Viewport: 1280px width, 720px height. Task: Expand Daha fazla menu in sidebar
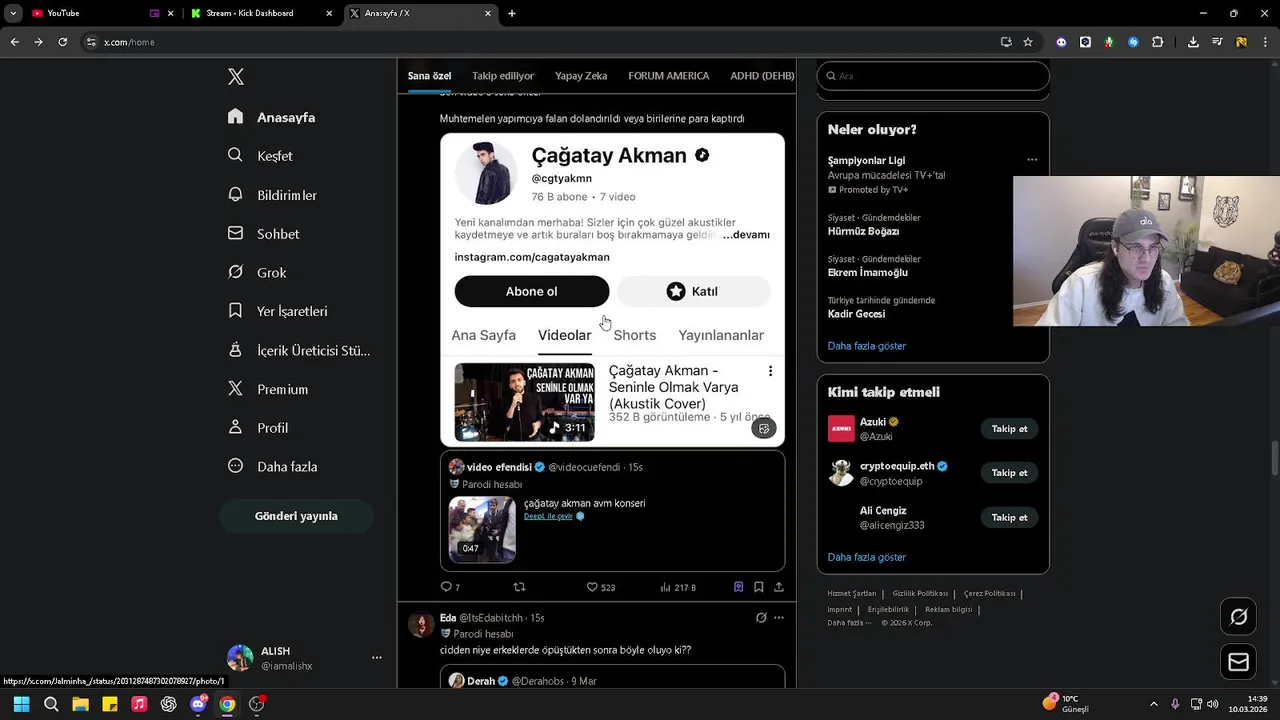point(272,466)
